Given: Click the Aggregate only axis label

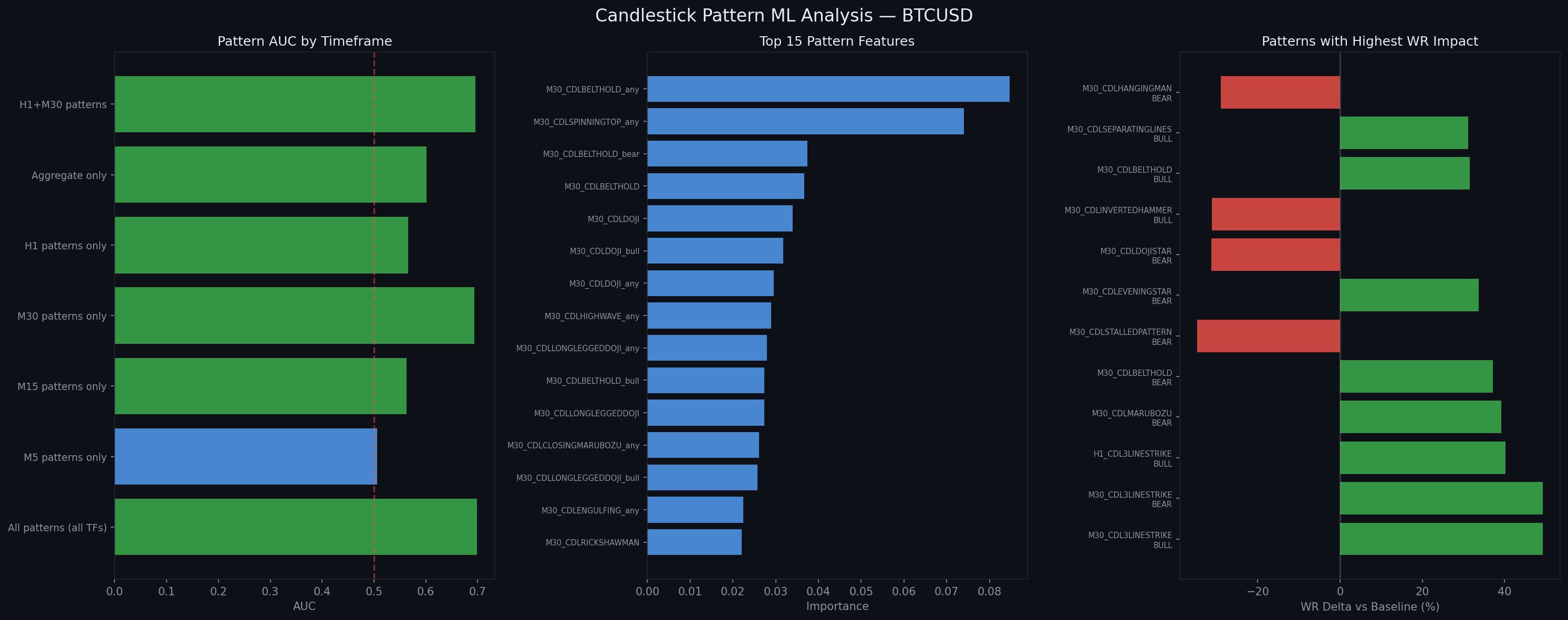Looking at the screenshot, I should [69, 175].
